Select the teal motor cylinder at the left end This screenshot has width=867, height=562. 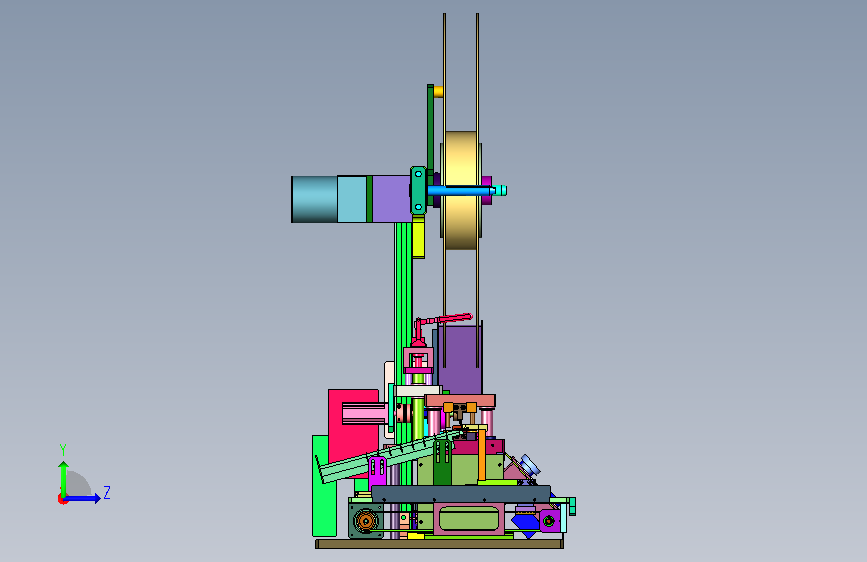(x=314, y=199)
